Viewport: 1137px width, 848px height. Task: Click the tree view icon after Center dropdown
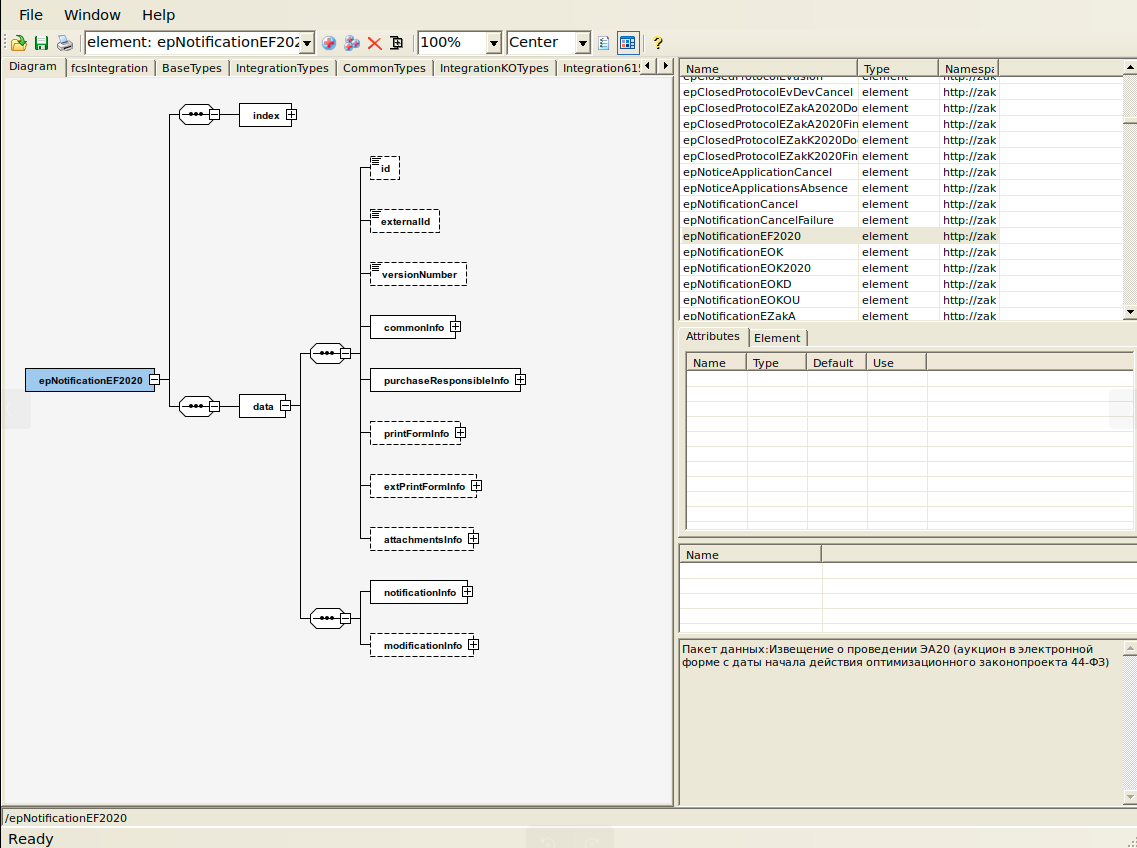(604, 43)
